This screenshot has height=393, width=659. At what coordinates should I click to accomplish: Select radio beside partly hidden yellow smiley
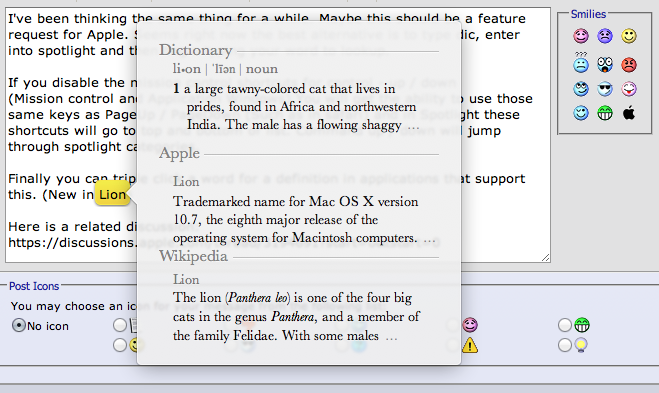pos(120,345)
